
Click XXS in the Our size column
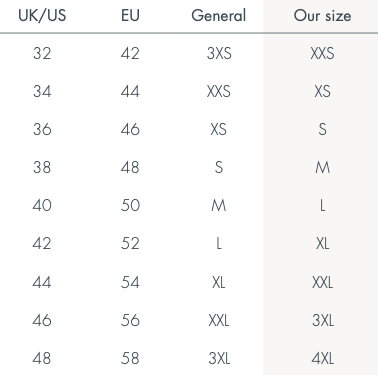coord(322,53)
